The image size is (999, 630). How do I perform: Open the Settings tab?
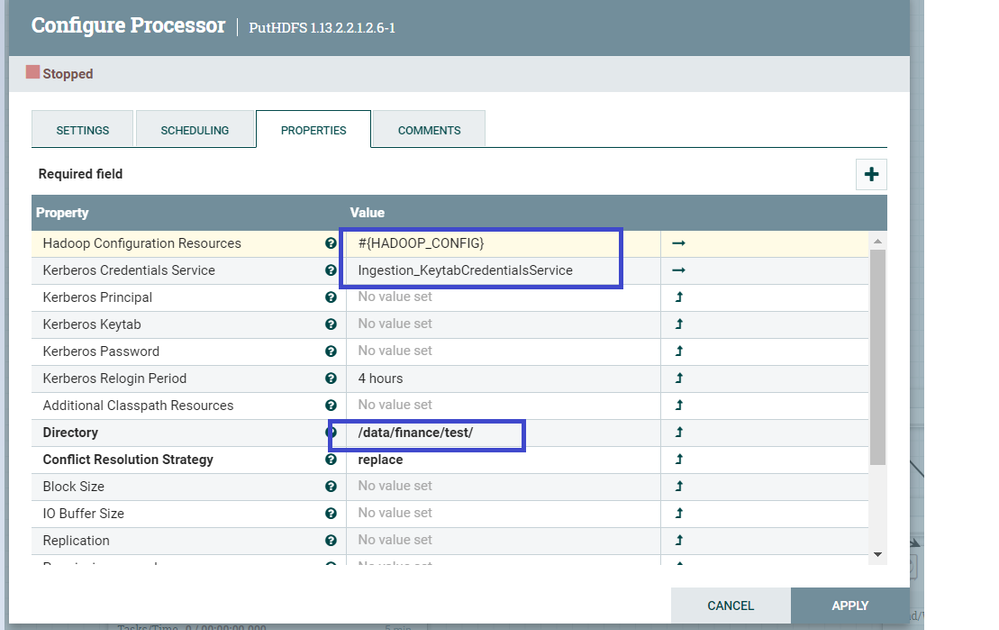pos(83,130)
